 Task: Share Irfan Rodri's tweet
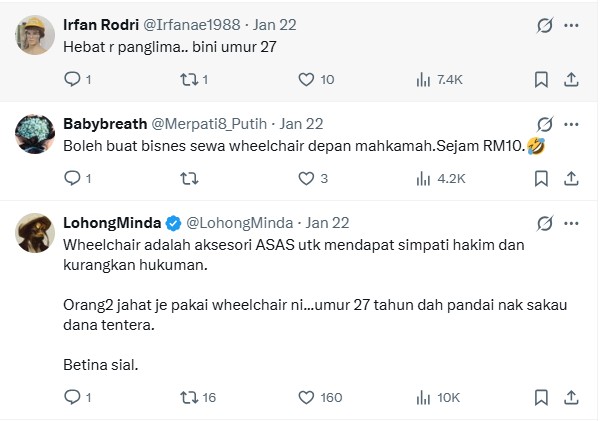point(571,79)
